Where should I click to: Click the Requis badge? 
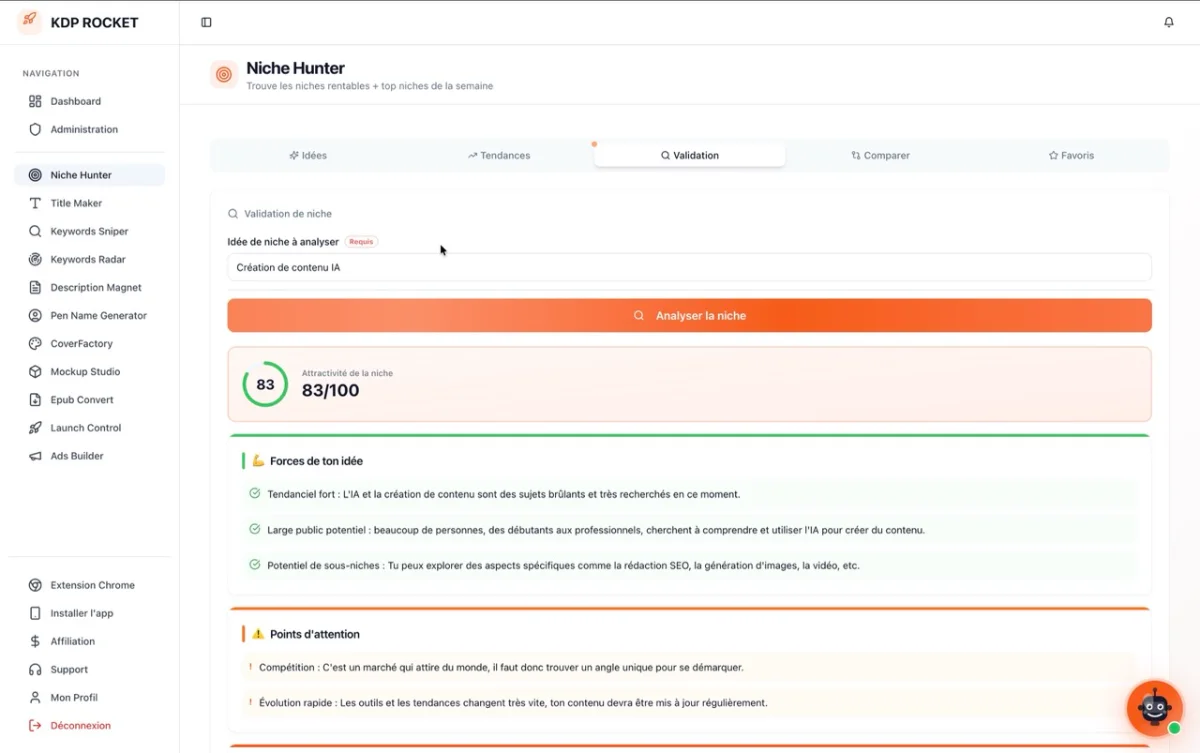[x=362, y=241]
